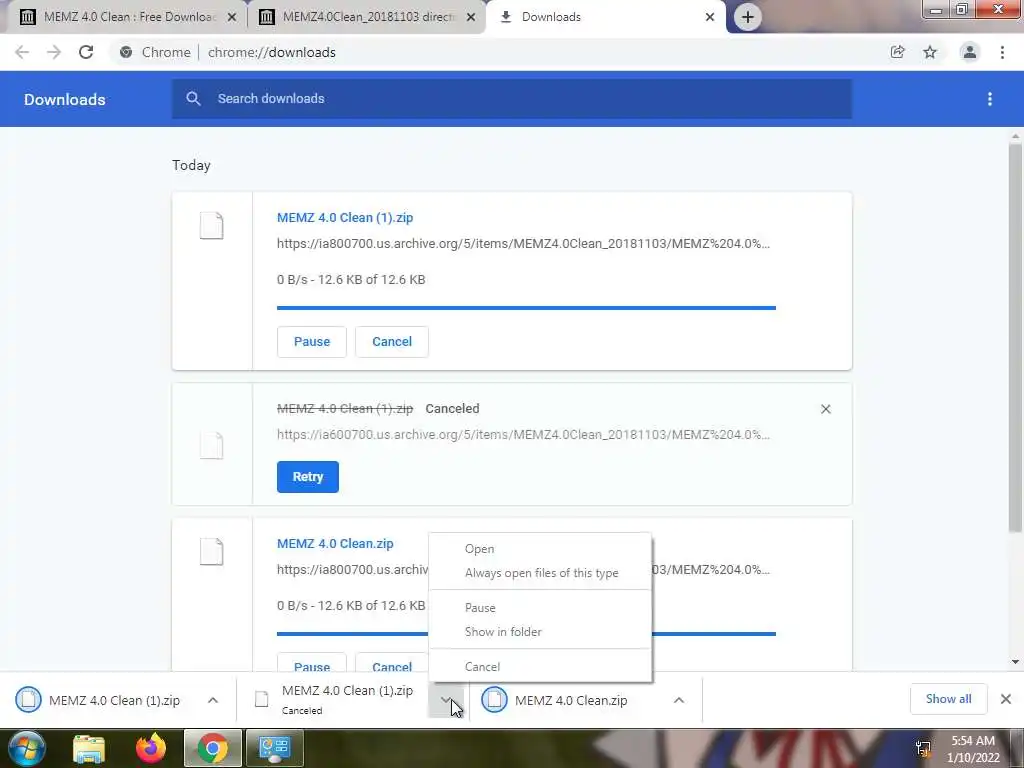Click the search magnifier icon
This screenshot has height=768, width=1024.
tap(193, 99)
